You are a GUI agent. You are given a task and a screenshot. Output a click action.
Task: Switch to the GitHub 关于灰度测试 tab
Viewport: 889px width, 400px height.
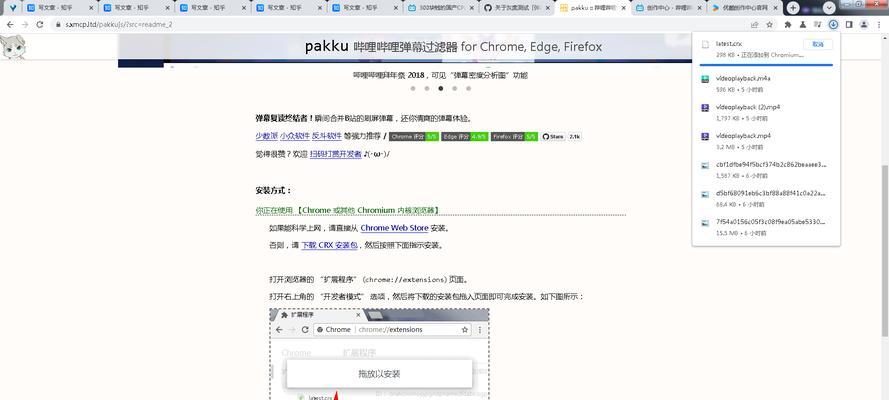point(517,8)
